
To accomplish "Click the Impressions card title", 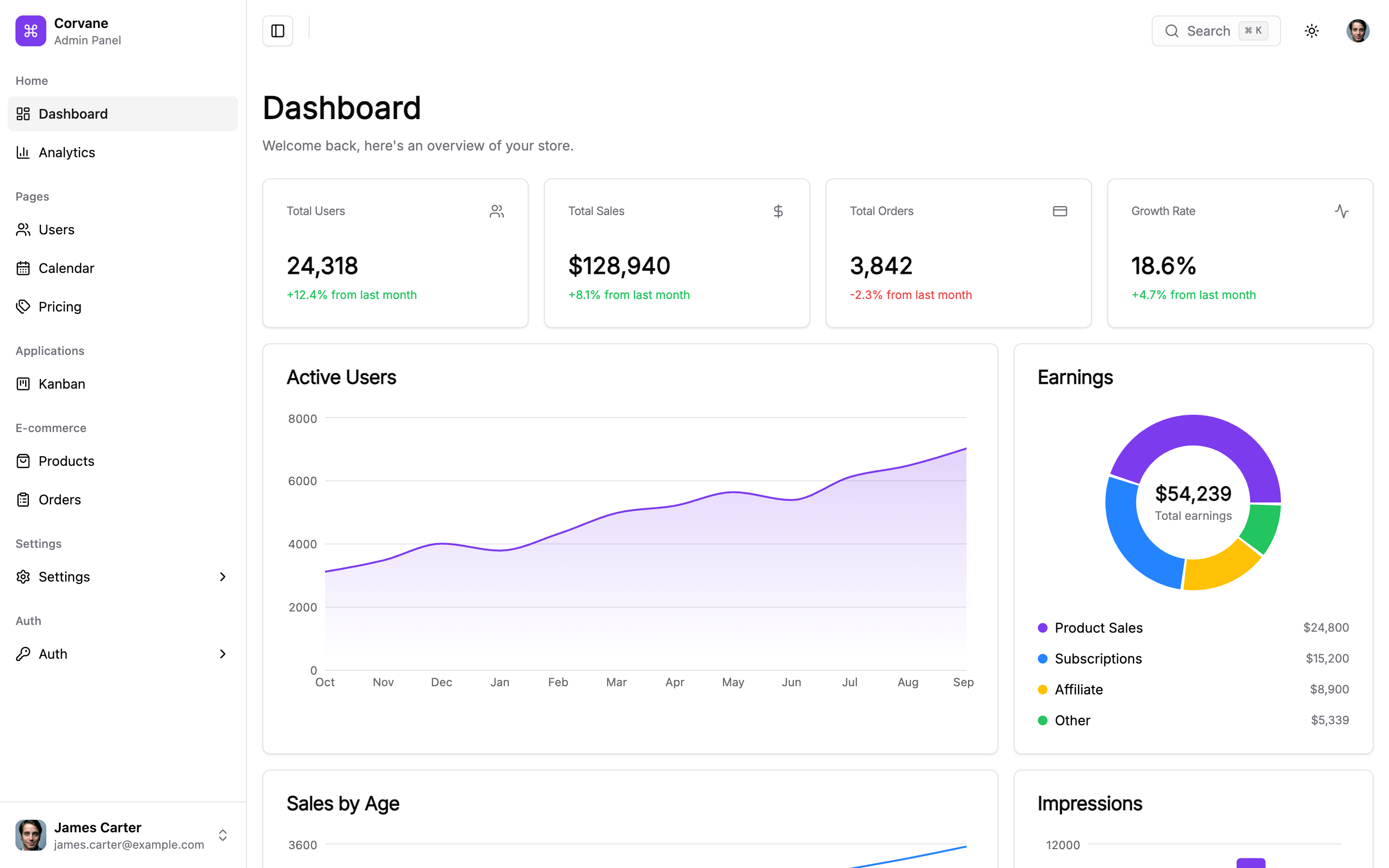I will point(1089,804).
